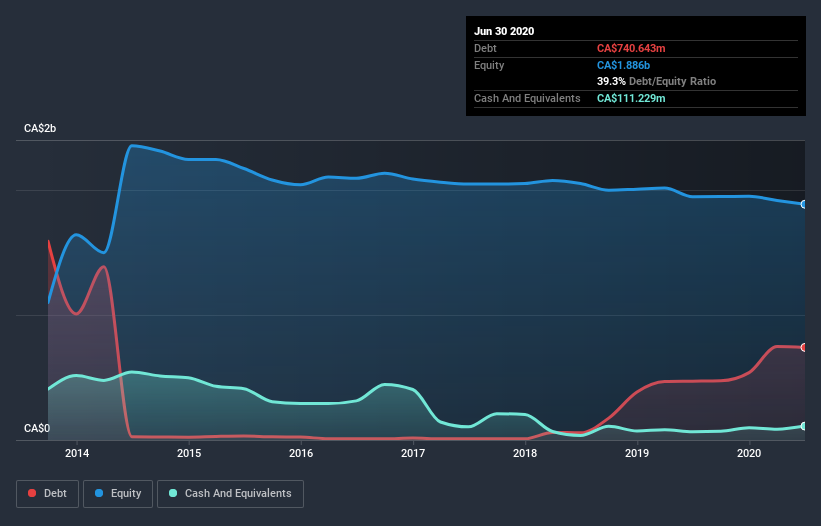Click the Jun 30 2020 tooltip header
The width and height of the screenshot is (821, 526).
tap(504, 31)
